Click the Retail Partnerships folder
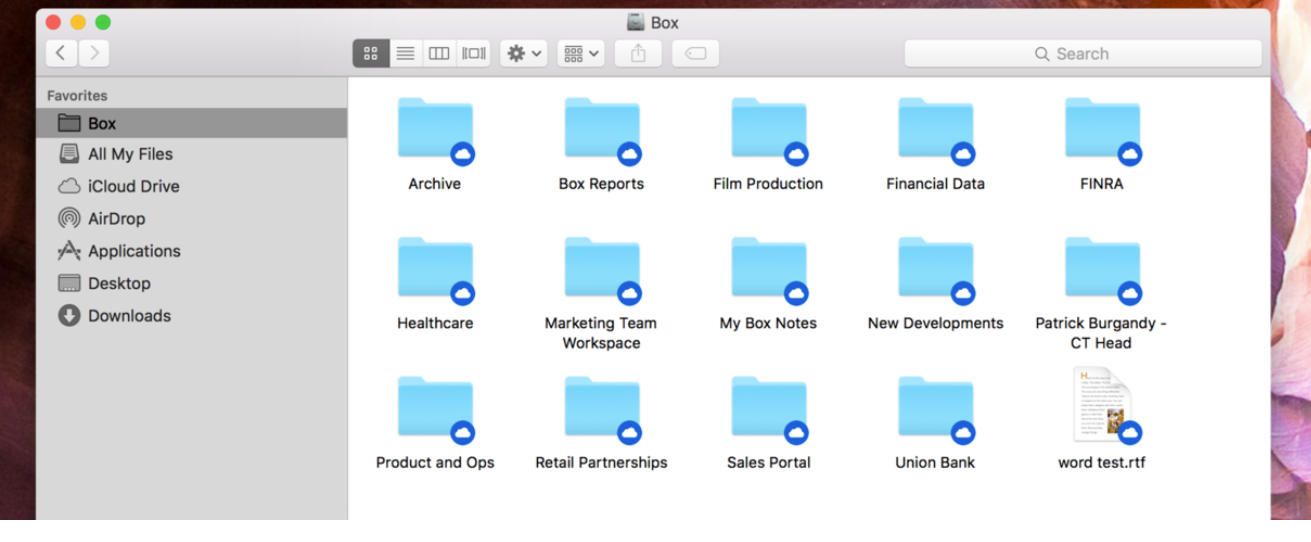1311x542 pixels. 601,407
